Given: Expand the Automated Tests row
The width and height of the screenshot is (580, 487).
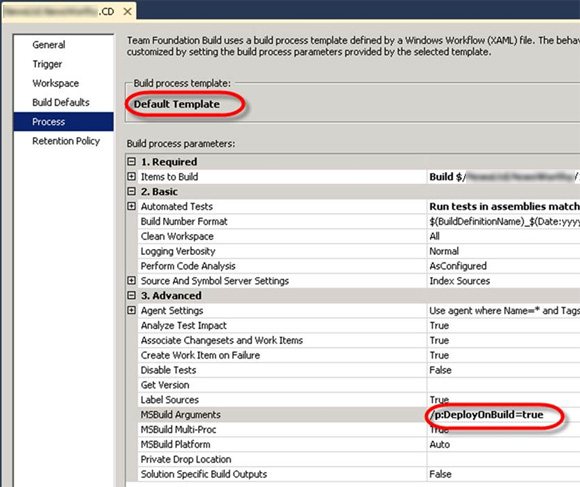Looking at the screenshot, I should click(x=131, y=206).
